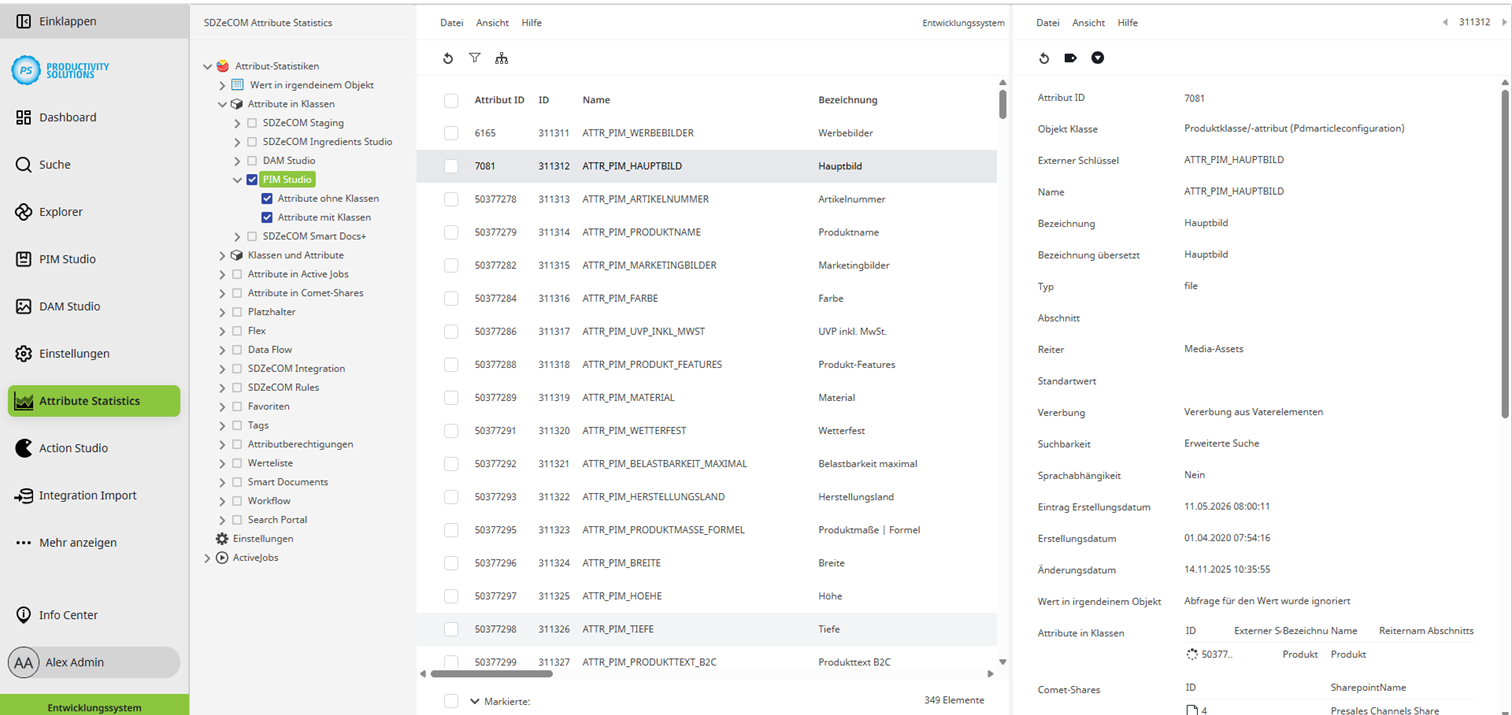Open Markierte dropdown at list bottom
The image size is (1512, 715).
[x=475, y=701]
